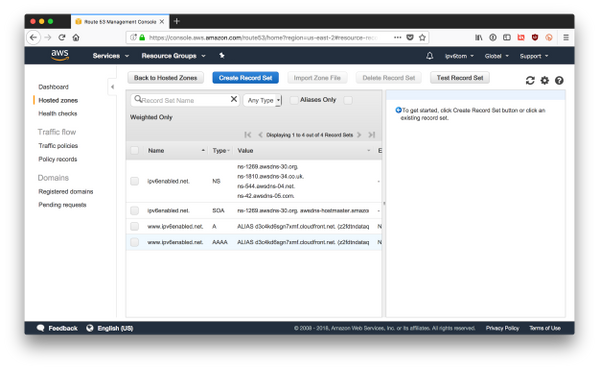The image size is (599, 369).
Task: Open Policy records in the sidebar
Action: coord(58,159)
